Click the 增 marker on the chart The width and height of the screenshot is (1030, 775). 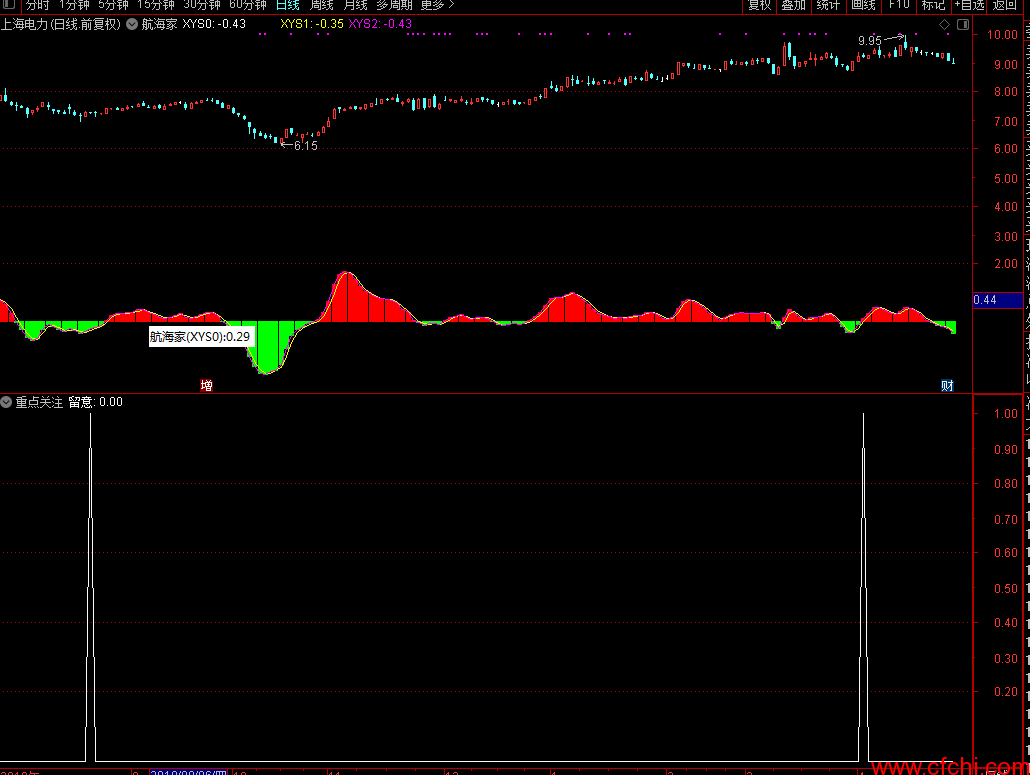(206, 386)
